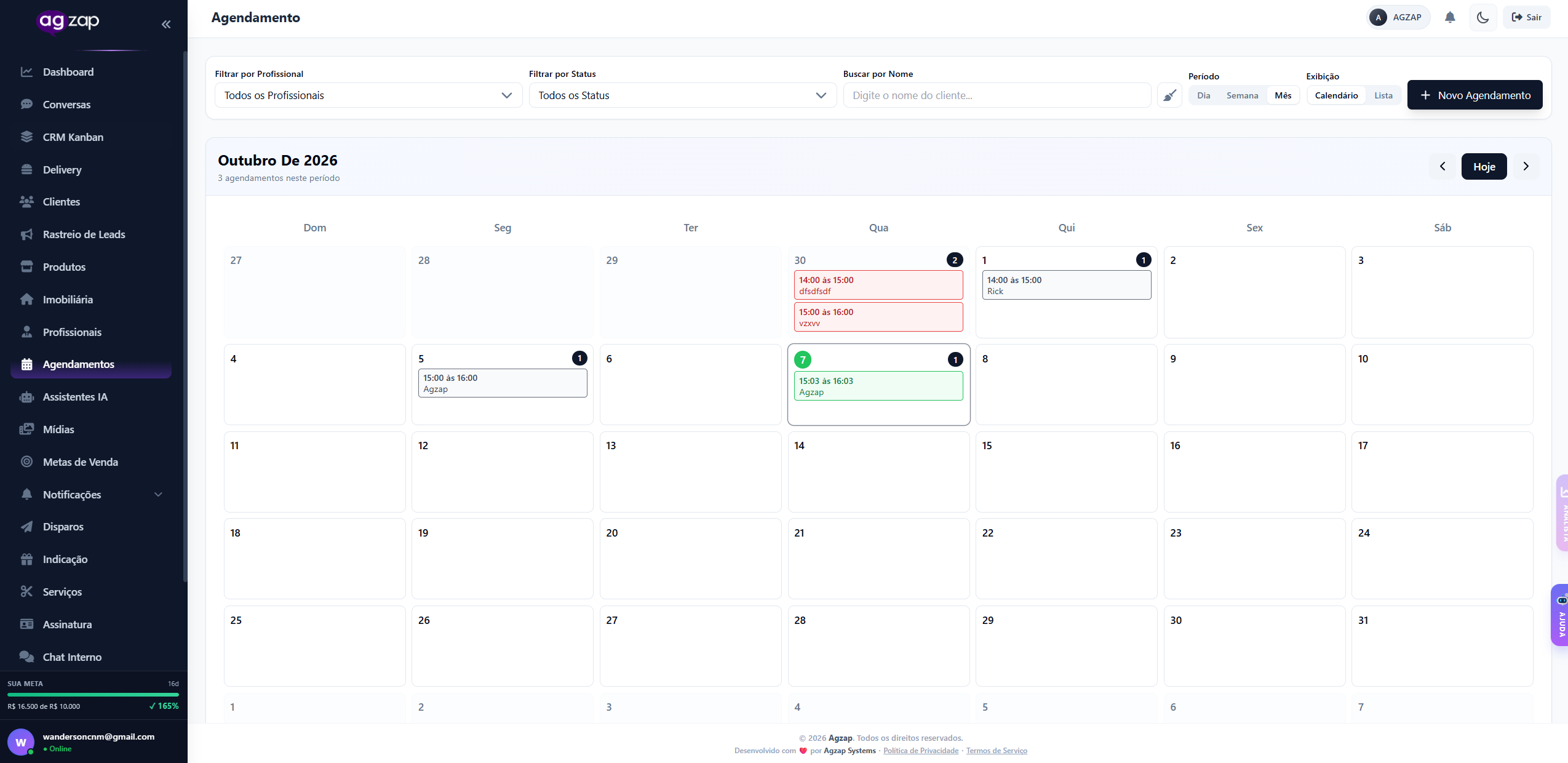Open Conversas in the sidebar
1568x763 pixels.
coord(92,105)
